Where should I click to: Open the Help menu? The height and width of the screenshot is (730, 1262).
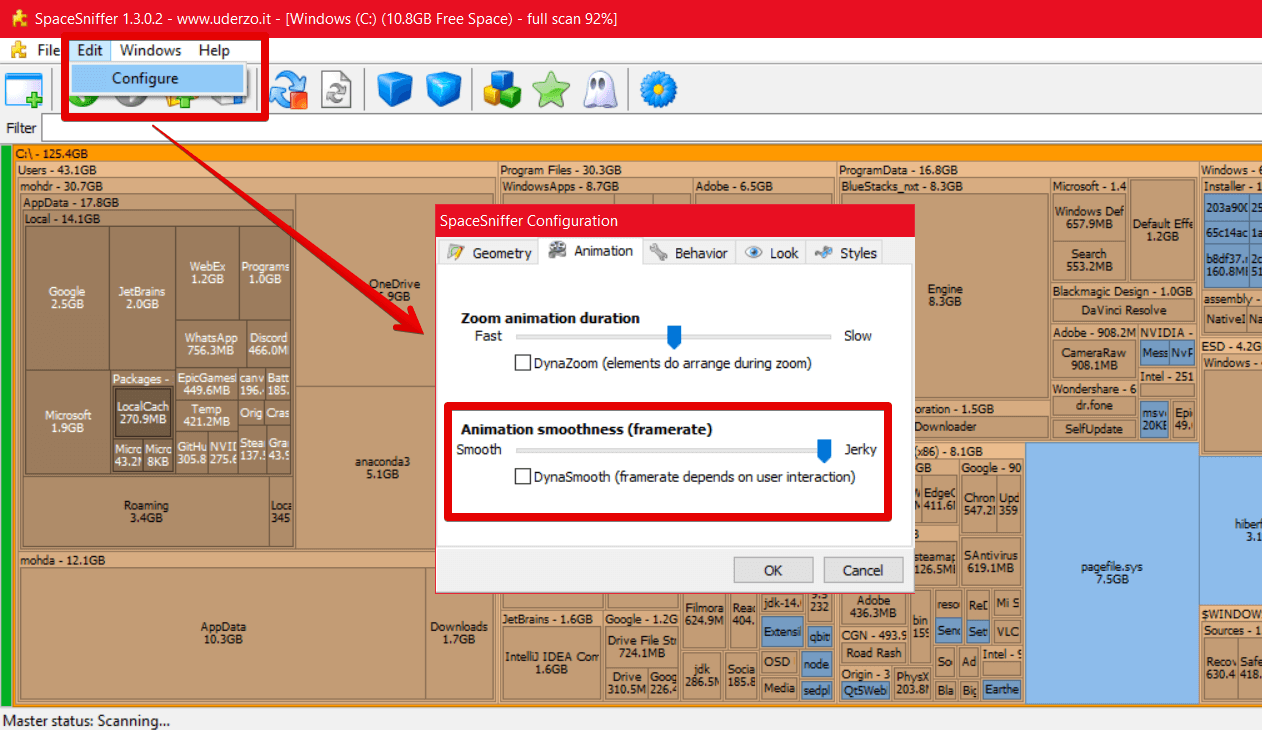[214, 50]
